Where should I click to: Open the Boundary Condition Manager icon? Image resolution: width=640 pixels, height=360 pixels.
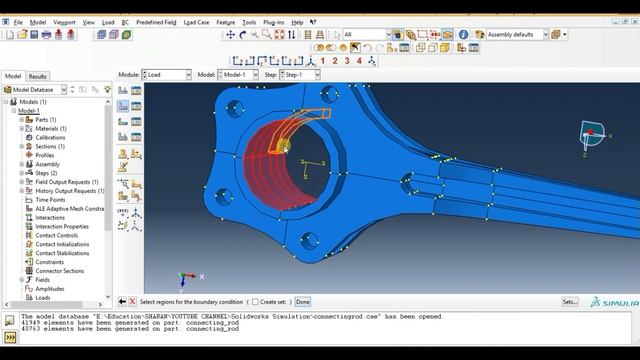pyautogui.click(x=136, y=106)
